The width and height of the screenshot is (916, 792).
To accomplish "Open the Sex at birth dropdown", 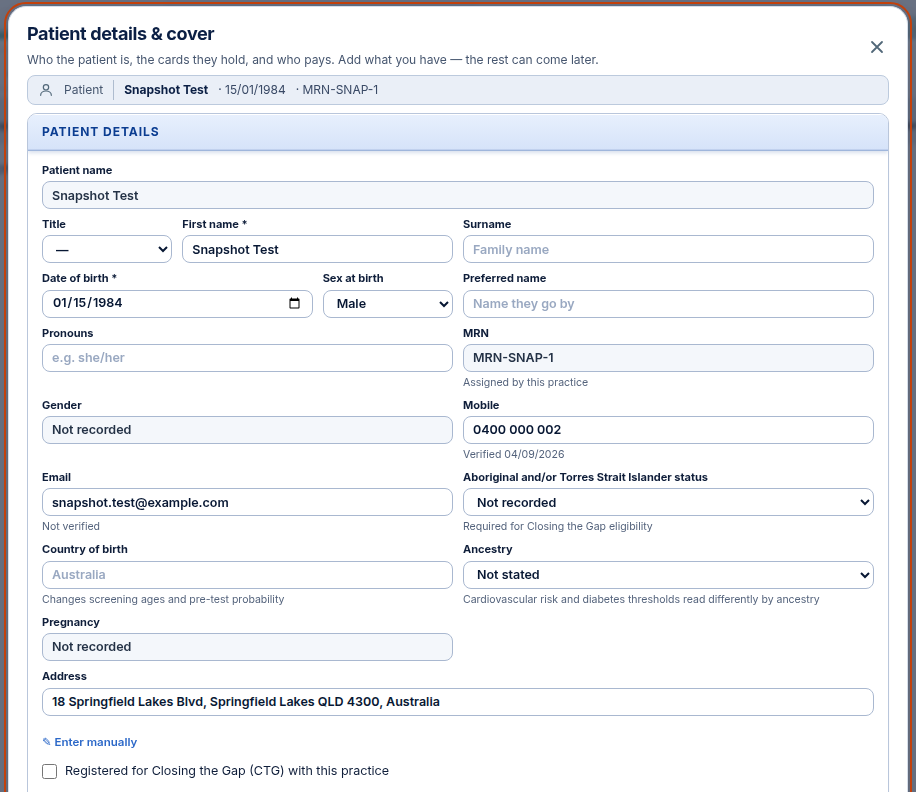I will tap(388, 304).
